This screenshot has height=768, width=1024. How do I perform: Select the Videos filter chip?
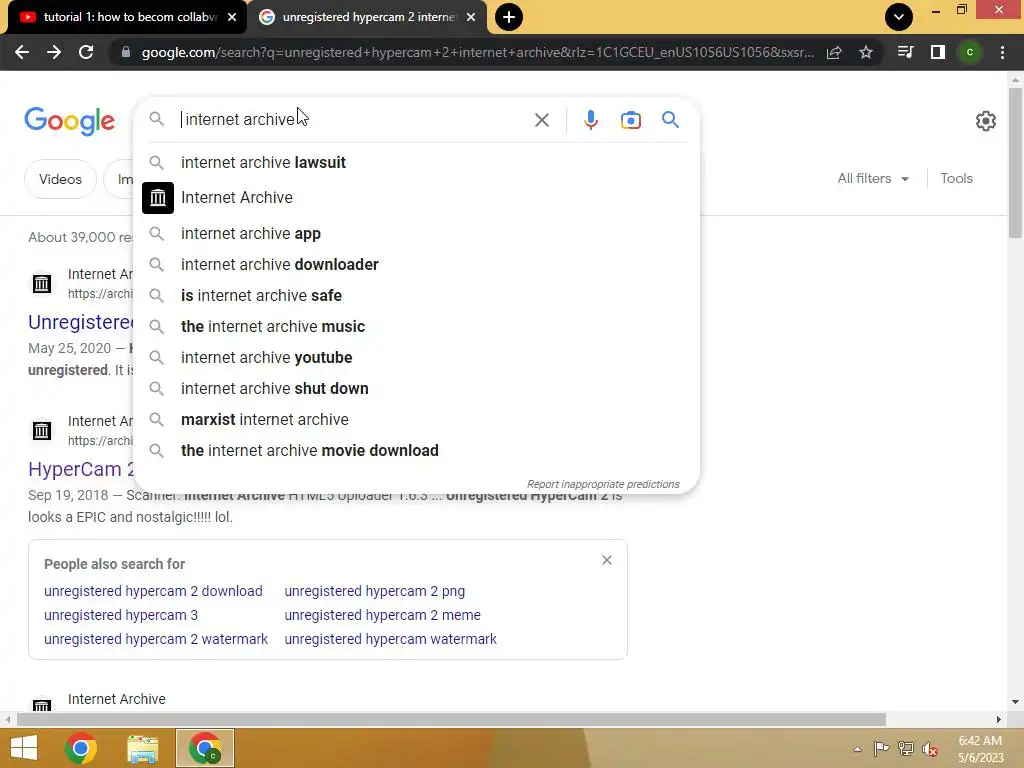[60, 179]
